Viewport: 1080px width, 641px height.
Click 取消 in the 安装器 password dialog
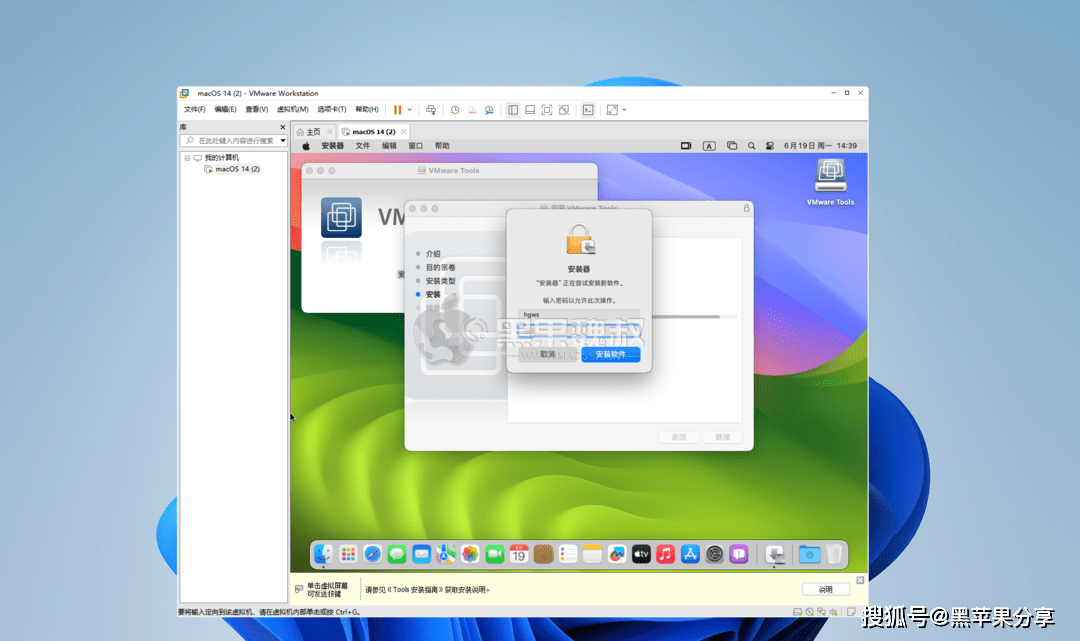(548, 354)
